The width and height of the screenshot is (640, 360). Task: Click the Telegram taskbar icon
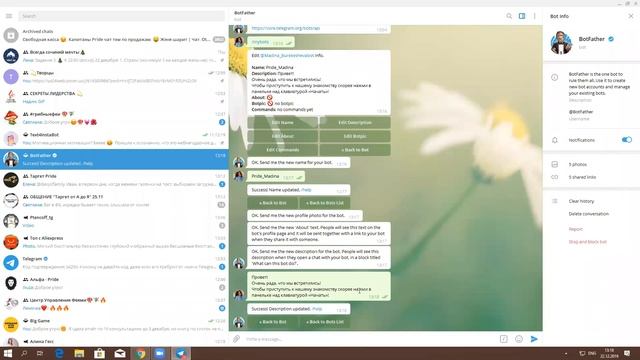click(181, 353)
